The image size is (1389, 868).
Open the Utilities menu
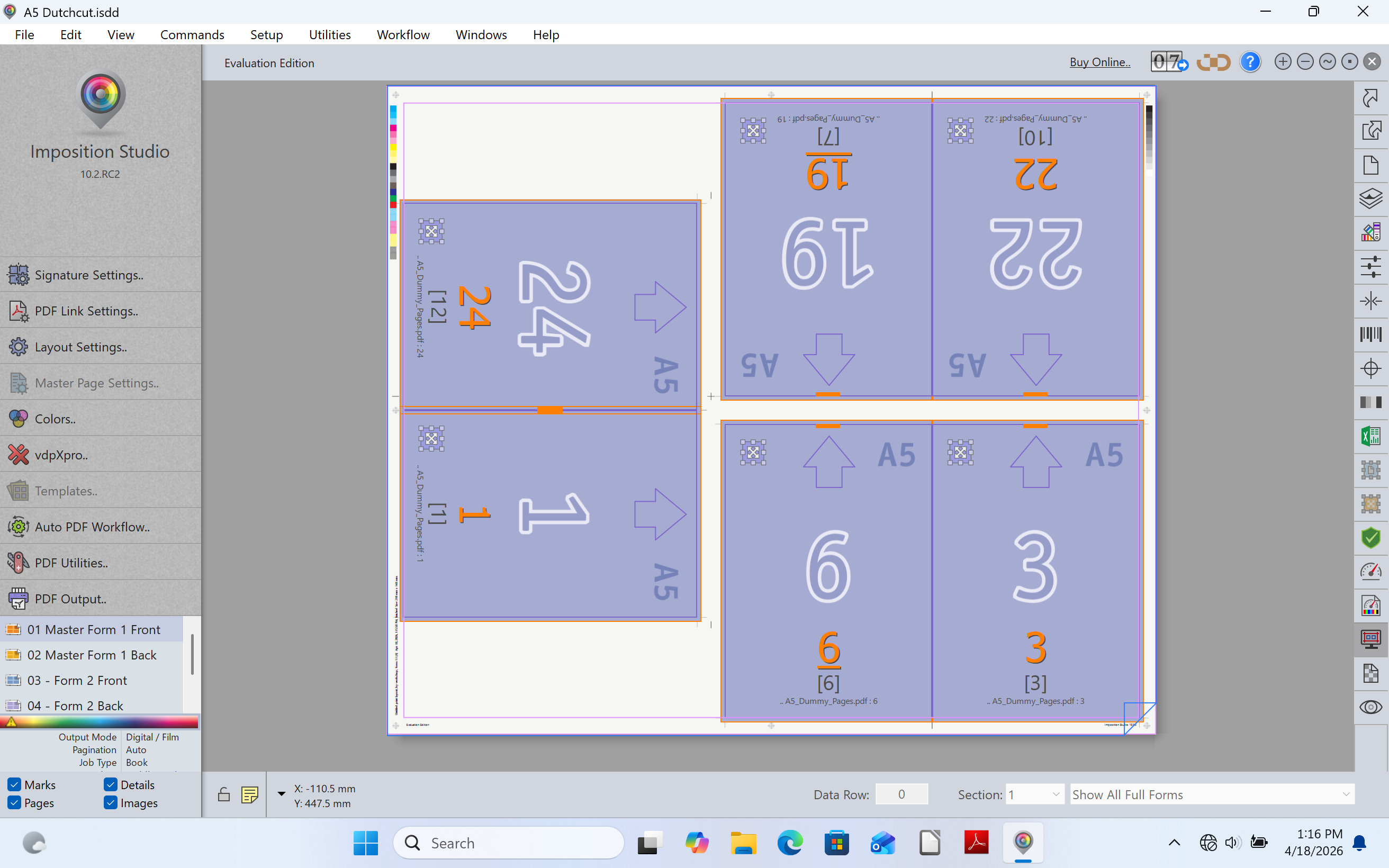click(329, 34)
